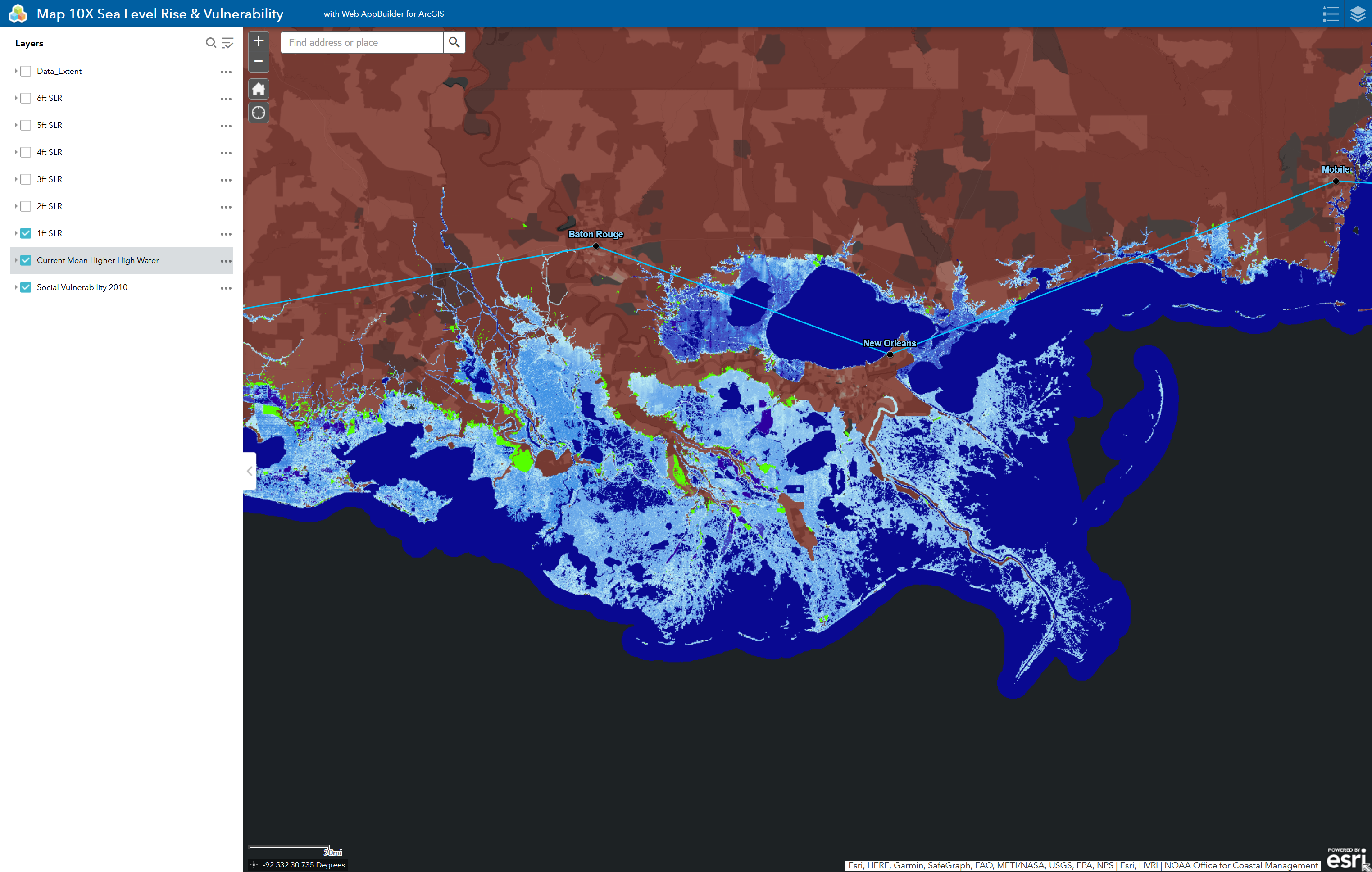Viewport: 1372px width, 872px height.
Task: Enable the 4ft SLR layer checkbox
Action: (x=26, y=152)
